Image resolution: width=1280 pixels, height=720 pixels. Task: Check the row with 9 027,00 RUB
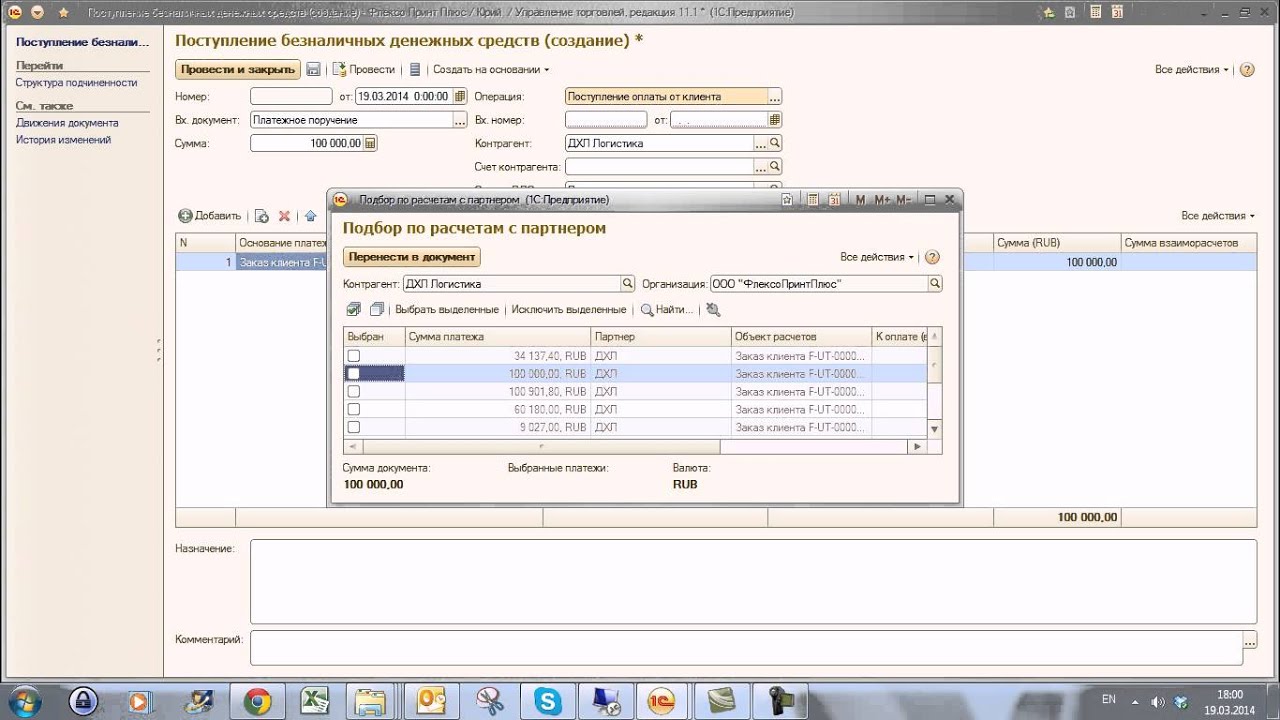click(353, 427)
